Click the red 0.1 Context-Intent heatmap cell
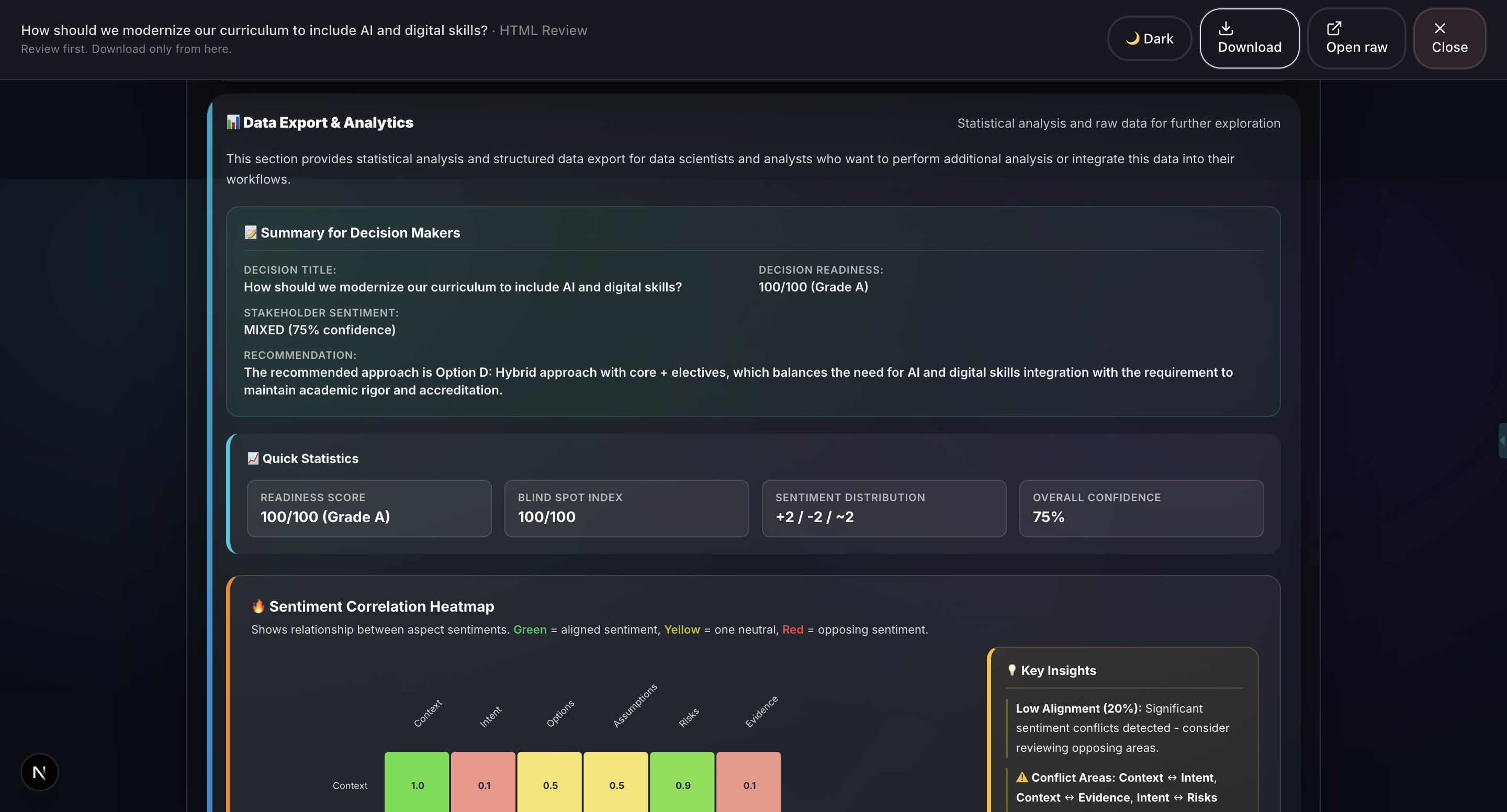Screen dimensions: 1507x812 484,784
